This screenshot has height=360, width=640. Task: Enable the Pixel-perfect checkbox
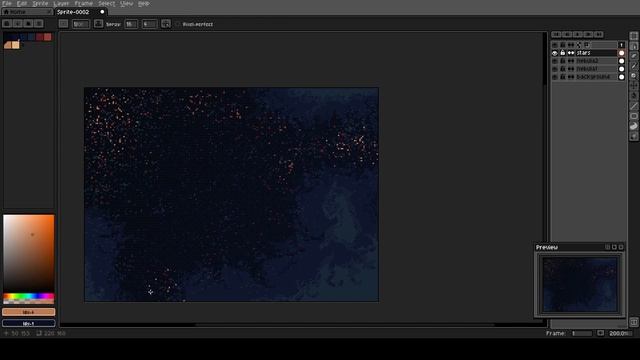(x=178, y=24)
